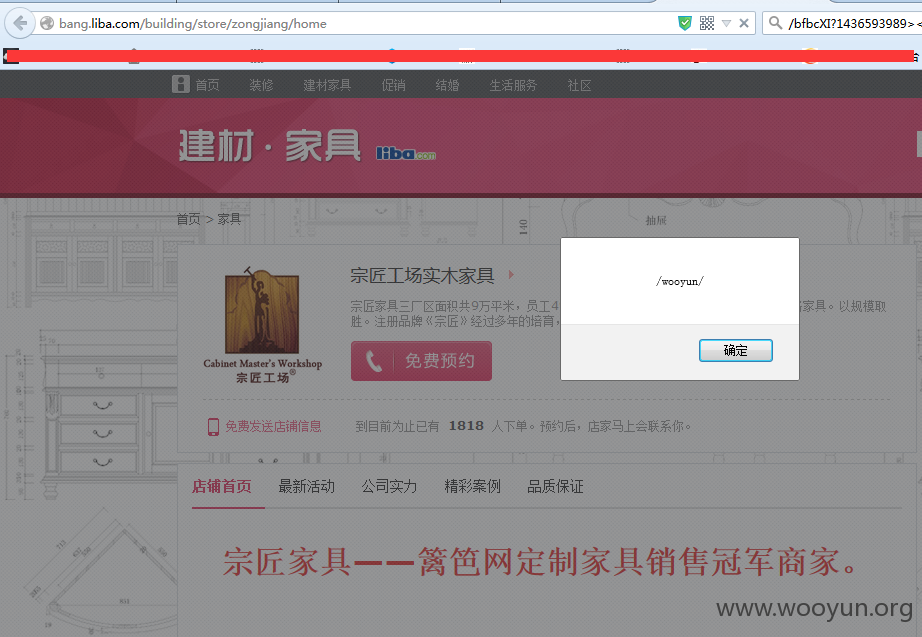Switch to the 品质保证 tab
The height and width of the screenshot is (637, 922).
tap(555, 486)
